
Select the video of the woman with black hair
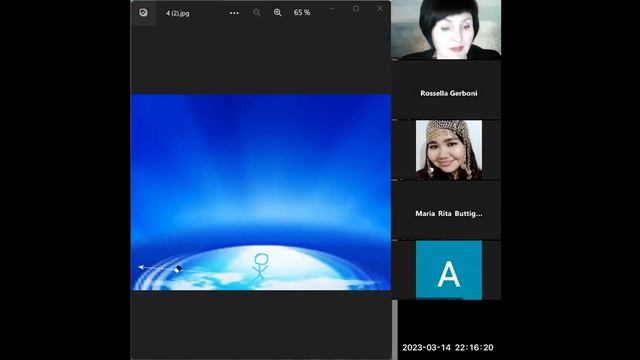coord(446,29)
